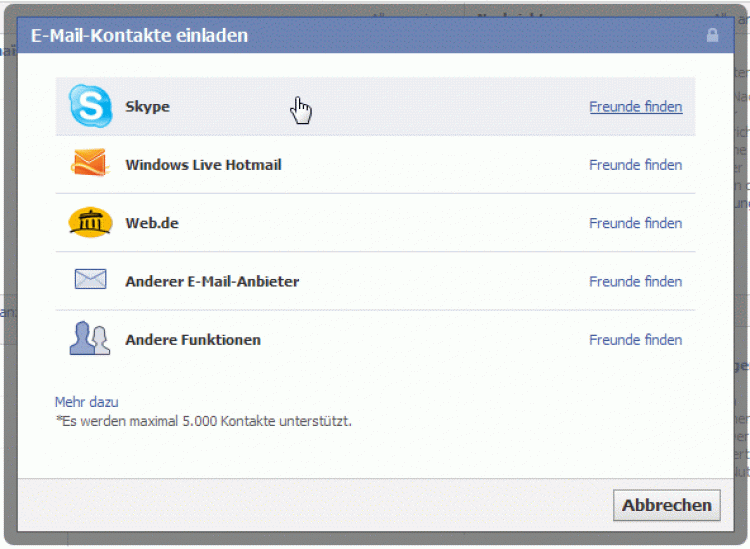750x549 pixels.
Task: Click the Web.de yellow gate icon
Action: pos(90,222)
